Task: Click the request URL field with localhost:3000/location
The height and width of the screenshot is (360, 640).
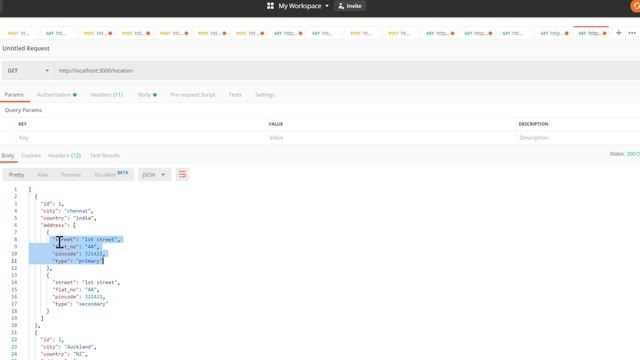Action: coord(347,71)
